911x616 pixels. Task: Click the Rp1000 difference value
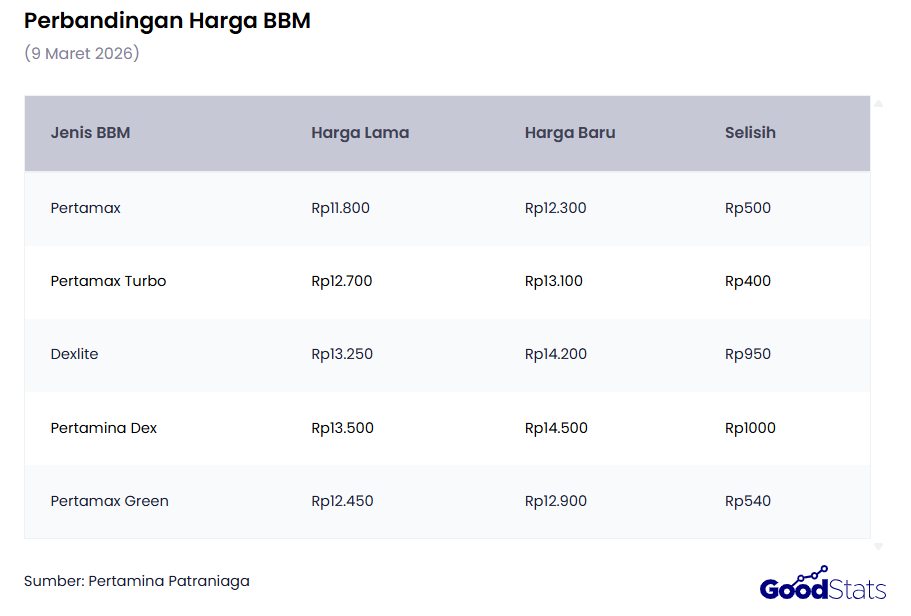750,428
